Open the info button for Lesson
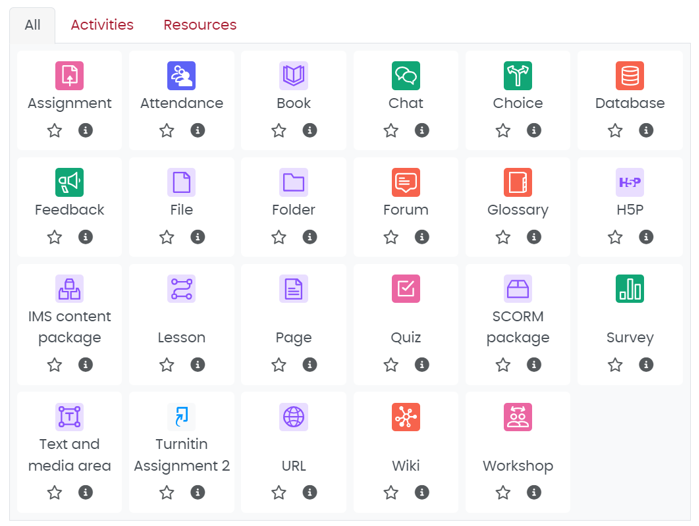 [198, 364]
